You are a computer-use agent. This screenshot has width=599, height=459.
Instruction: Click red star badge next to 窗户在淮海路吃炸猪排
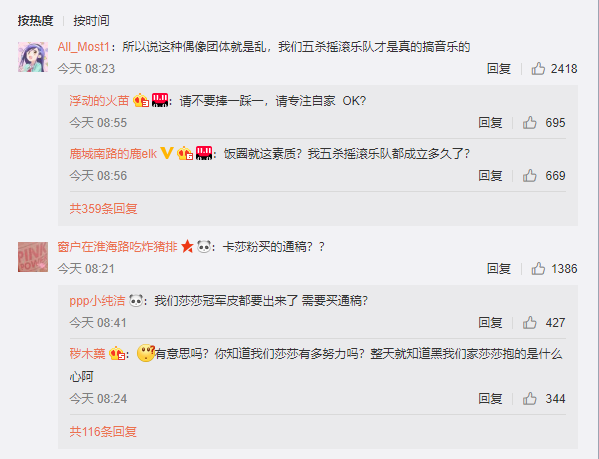point(187,246)
